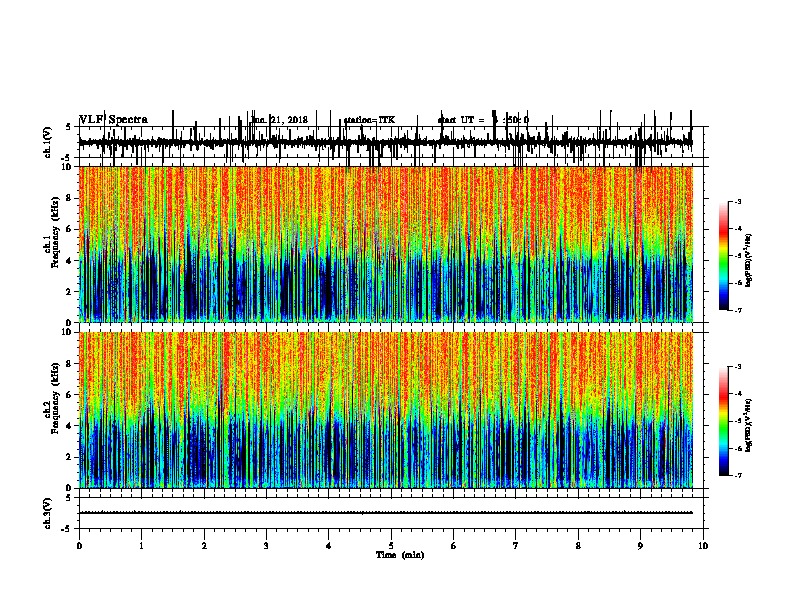Click the ch.1 frequency tick label "4"

70,261
